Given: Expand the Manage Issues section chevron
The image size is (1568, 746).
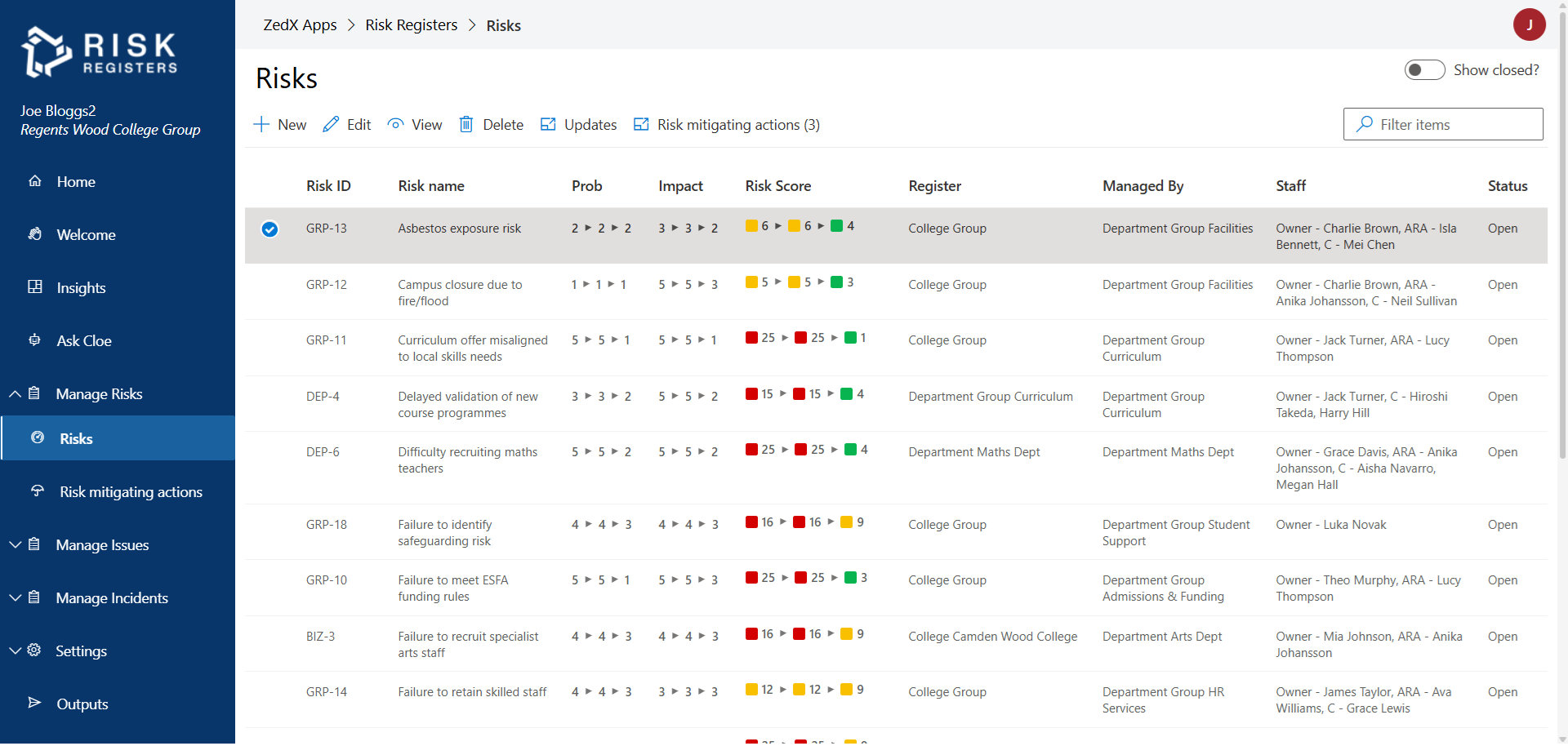Looking at the screenshot, I should (15, 544).
